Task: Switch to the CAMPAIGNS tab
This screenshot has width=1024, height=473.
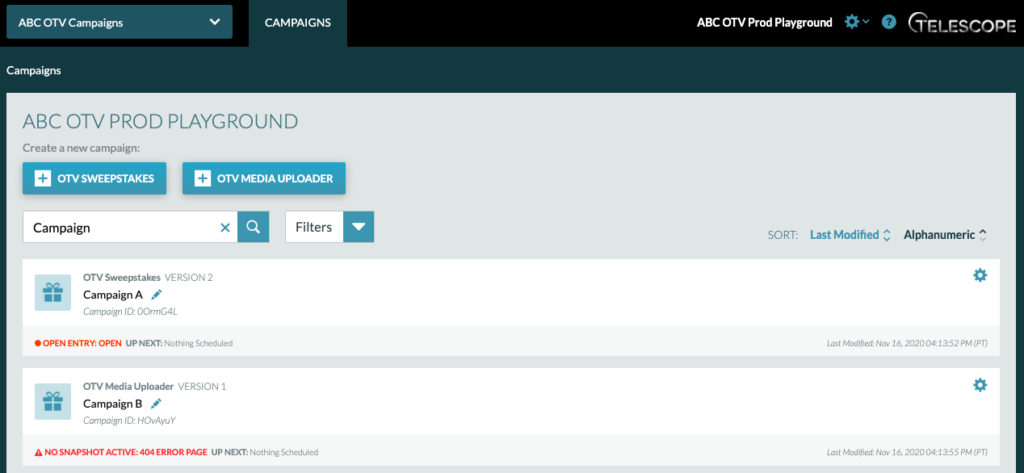Action: click(x=298, y=23)
